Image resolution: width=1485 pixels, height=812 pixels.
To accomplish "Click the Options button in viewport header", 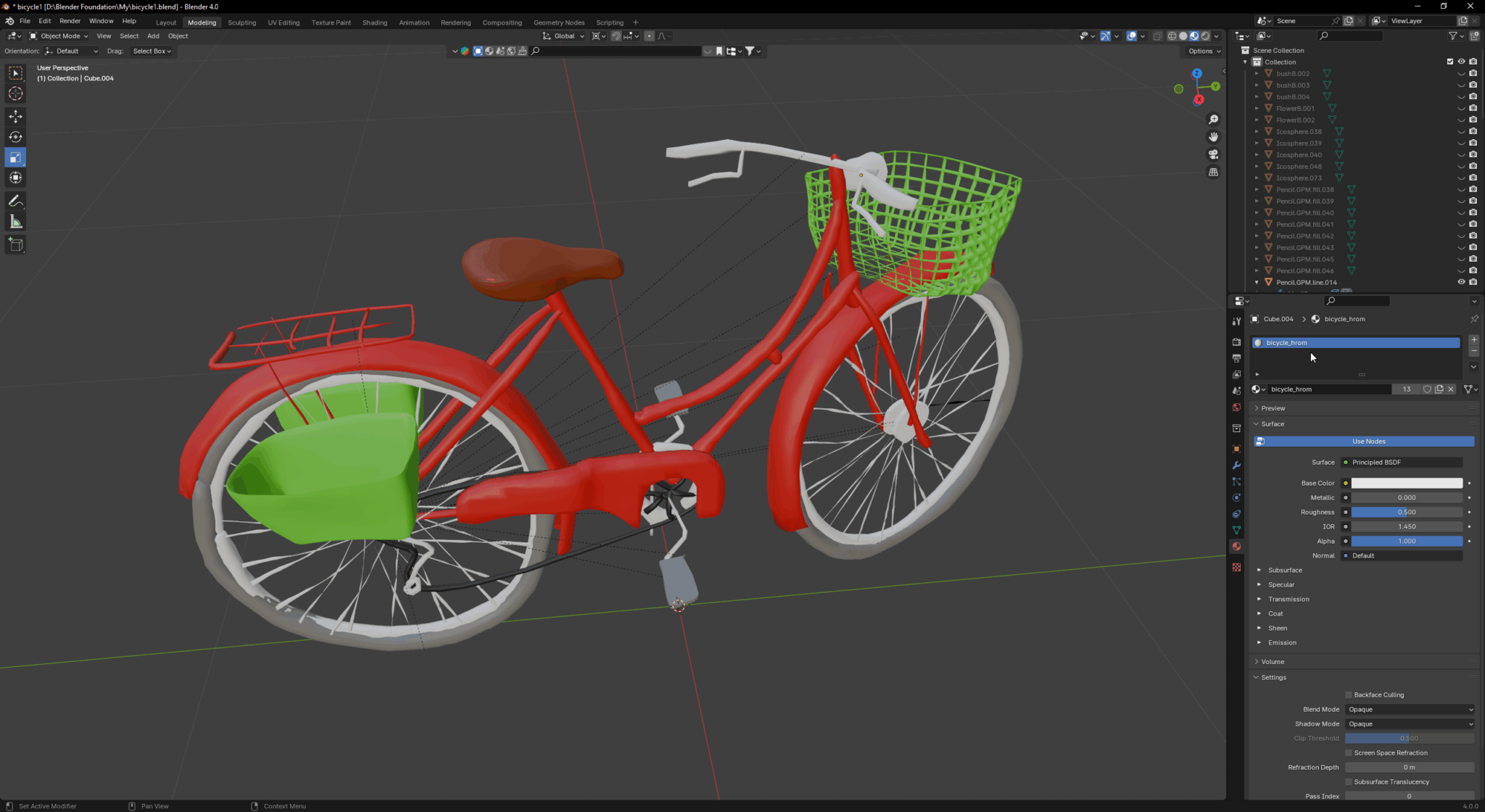I will pos(1204,51).
